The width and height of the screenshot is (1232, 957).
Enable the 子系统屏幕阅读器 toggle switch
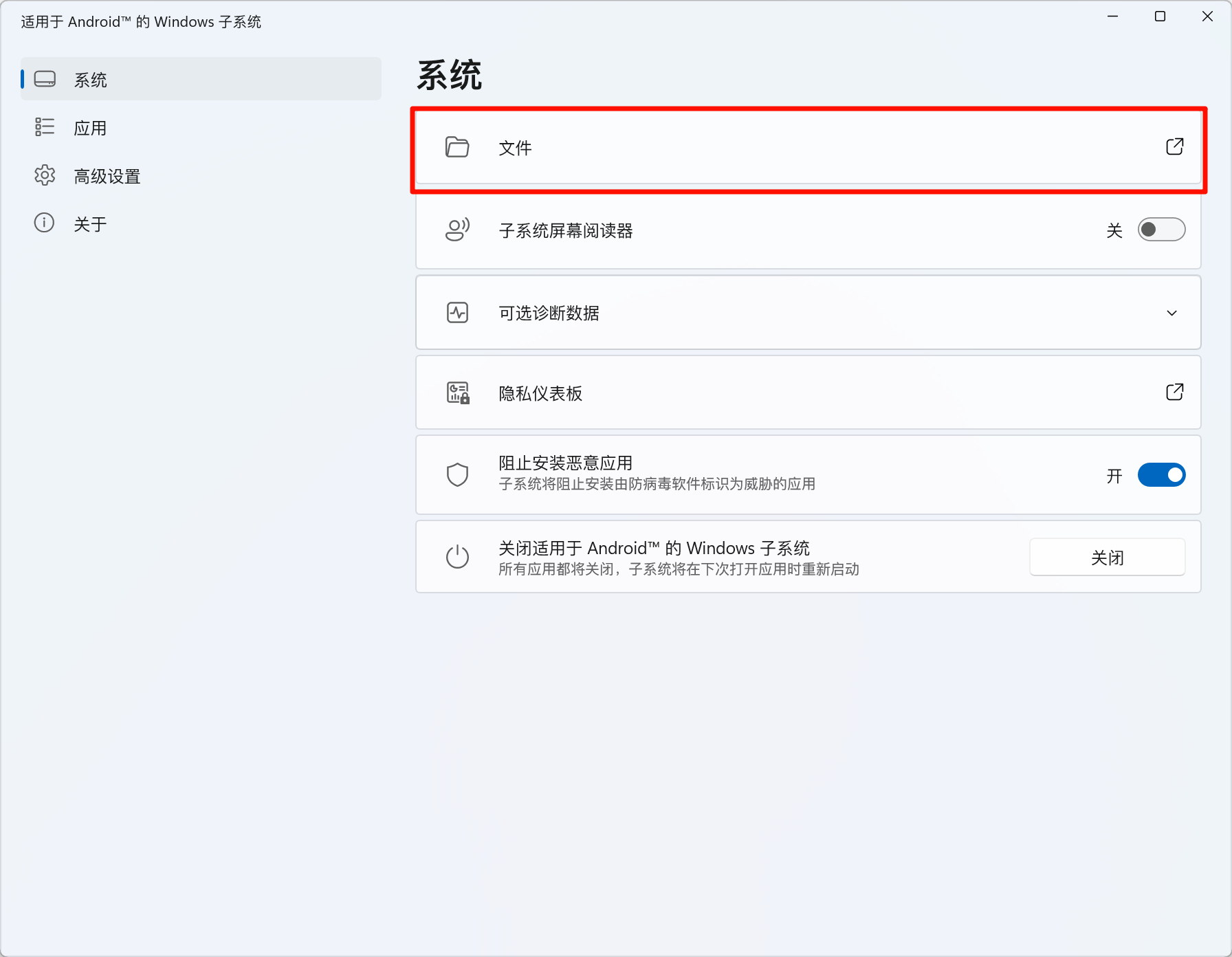[x=1161, y=230]
